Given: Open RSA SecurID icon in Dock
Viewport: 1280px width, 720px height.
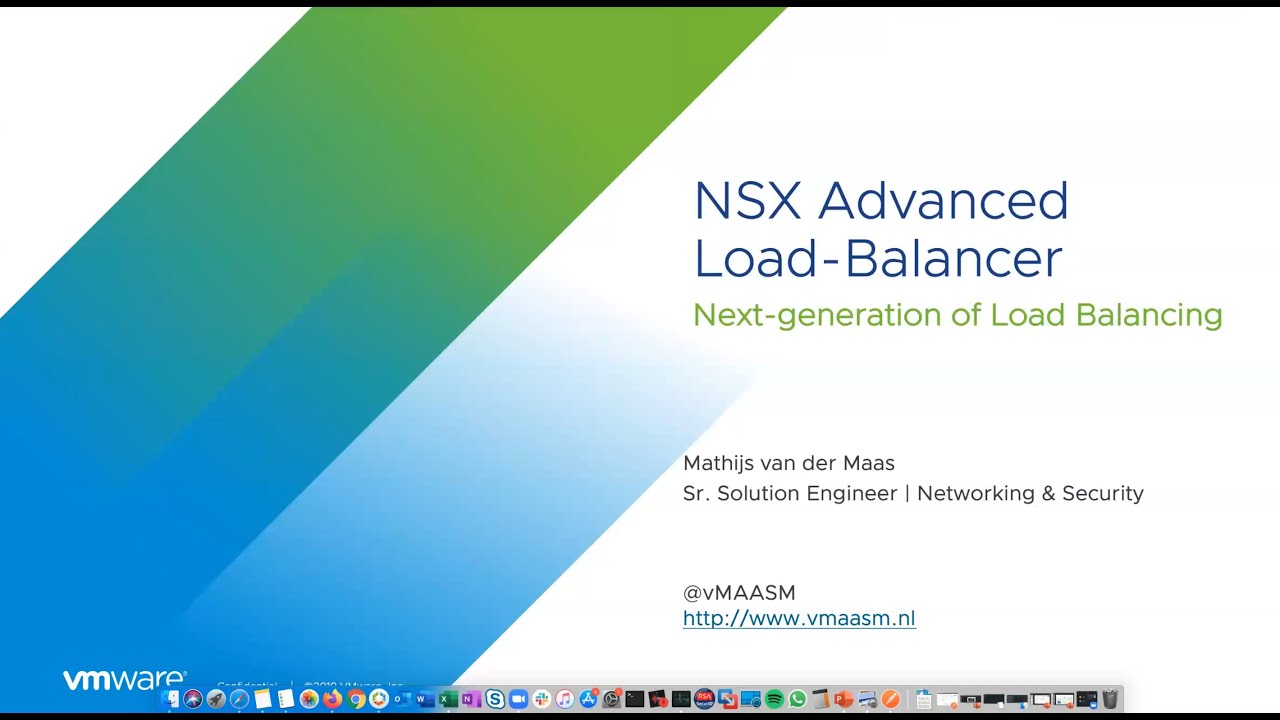Looking at the screenshot, I should pyautogui.click(x=704, y=699).
